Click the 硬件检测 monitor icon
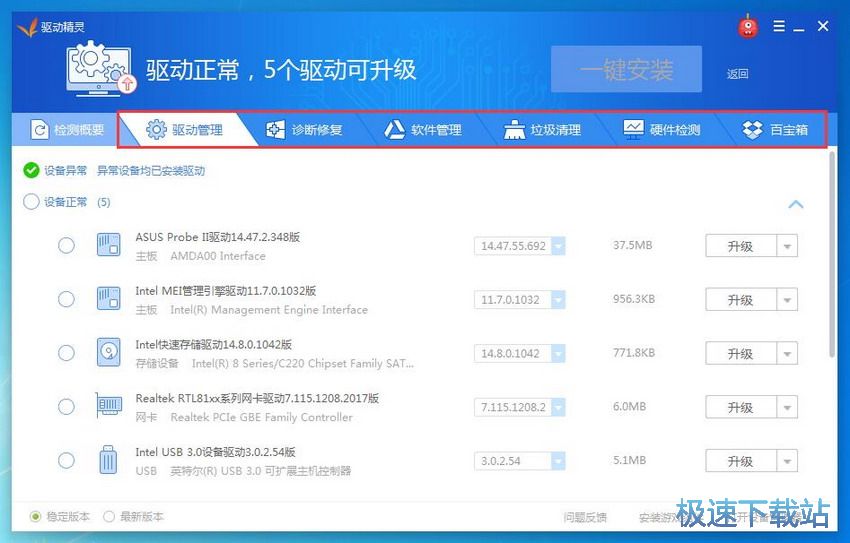 (633, 130)
